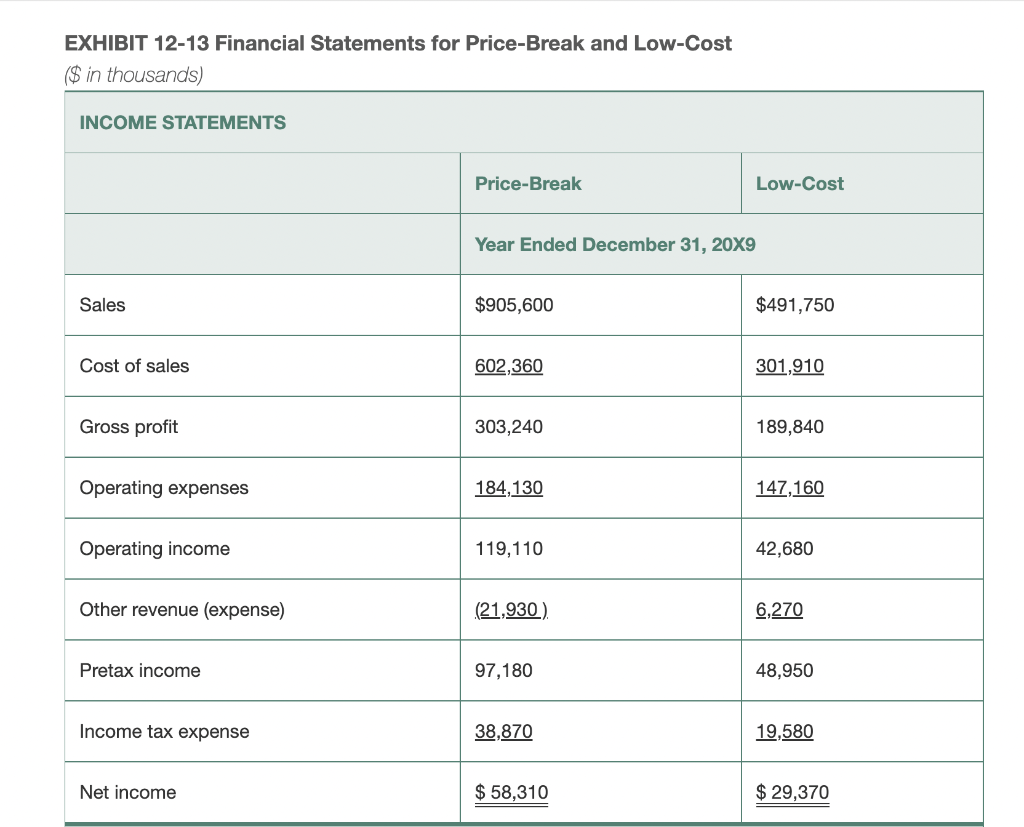Click the 'Sales' row label

pos(103,305)
